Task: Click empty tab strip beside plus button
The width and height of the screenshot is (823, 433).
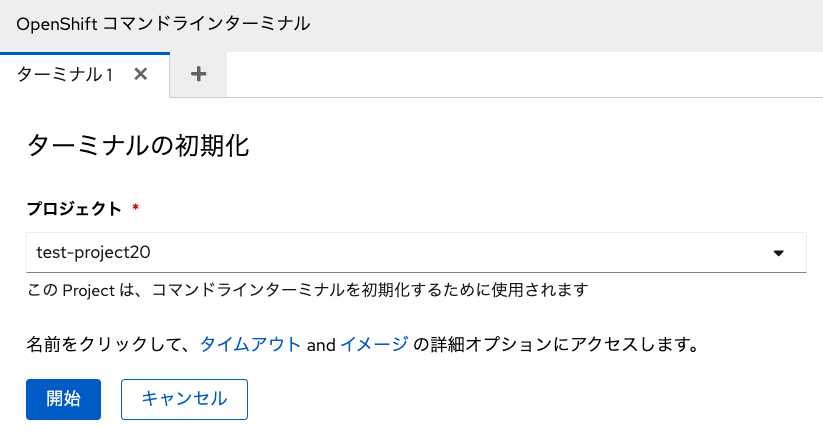Action: pyautogui.click(x=525, y=74)
